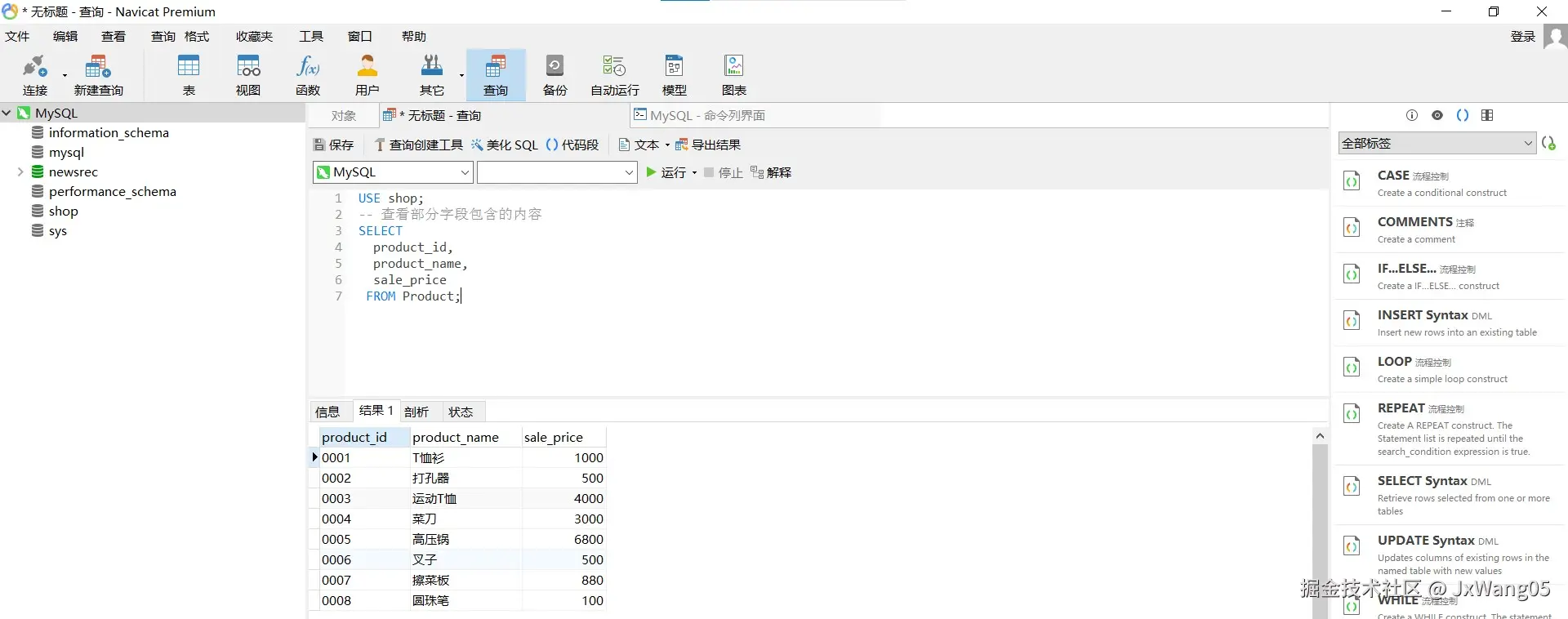Collapse the MySQL connection tree
The height and width of the screenshot is (619, 1568).
point(7,113)
